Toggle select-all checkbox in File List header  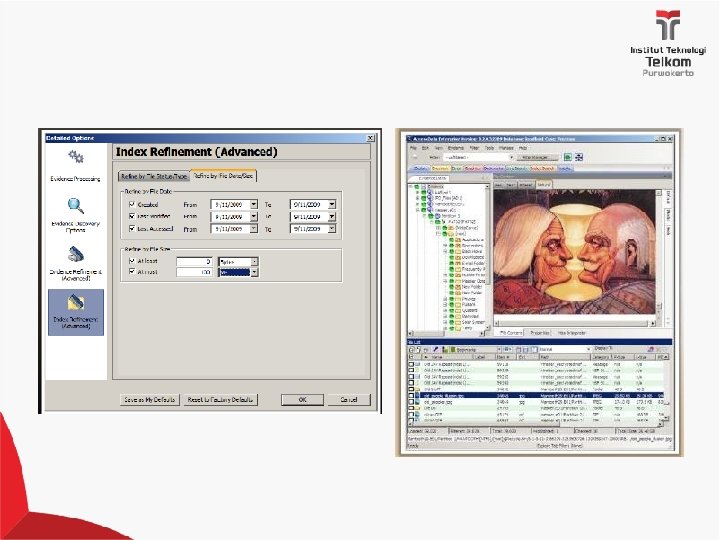click(x=411, y=357)
